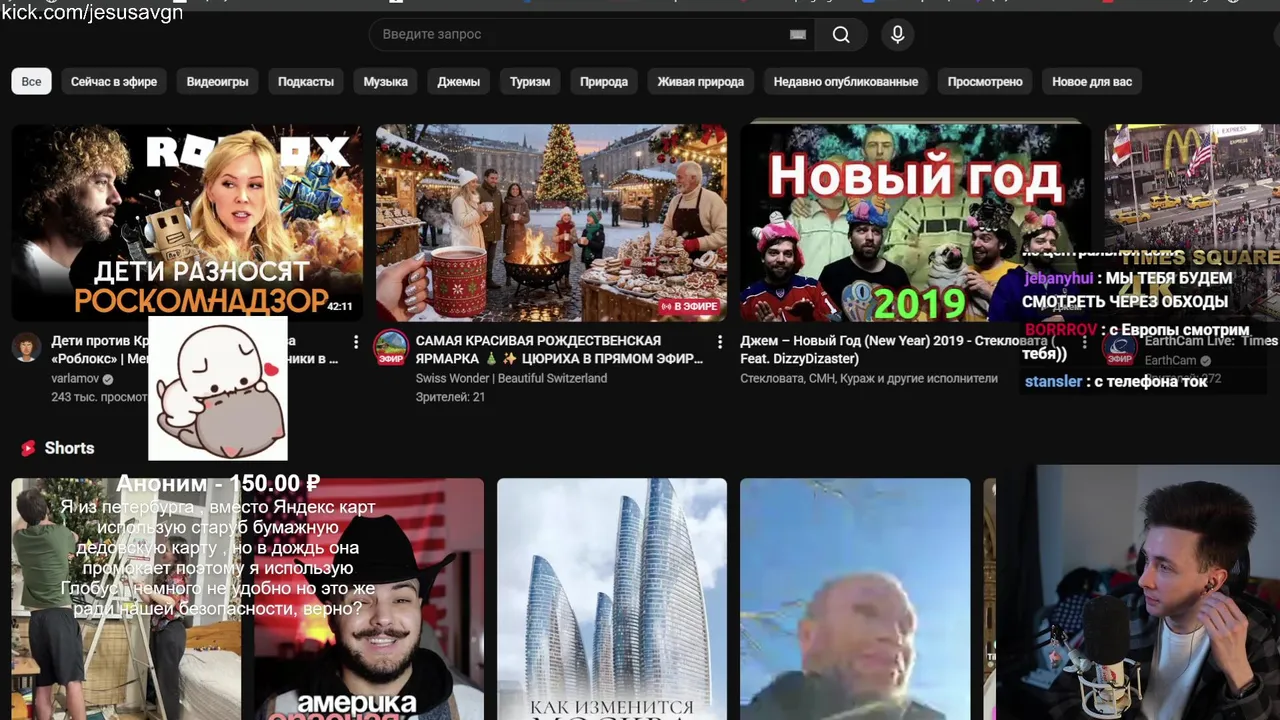Open the Roblox Роскомнадзор video thumbnail

[x=187, y=222]
